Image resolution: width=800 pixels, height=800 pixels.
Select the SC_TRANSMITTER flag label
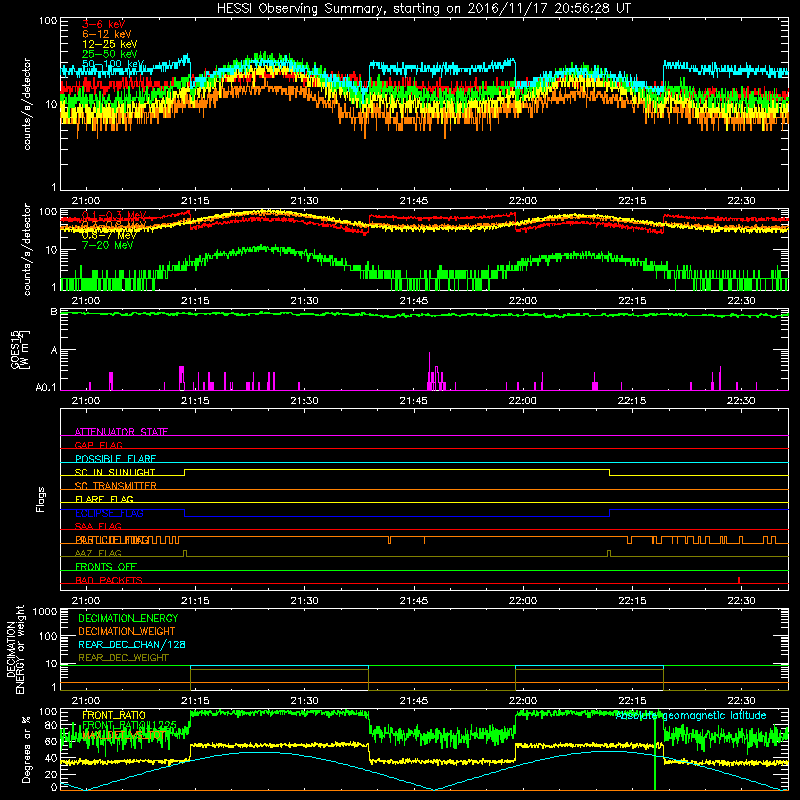pos(115,486)
